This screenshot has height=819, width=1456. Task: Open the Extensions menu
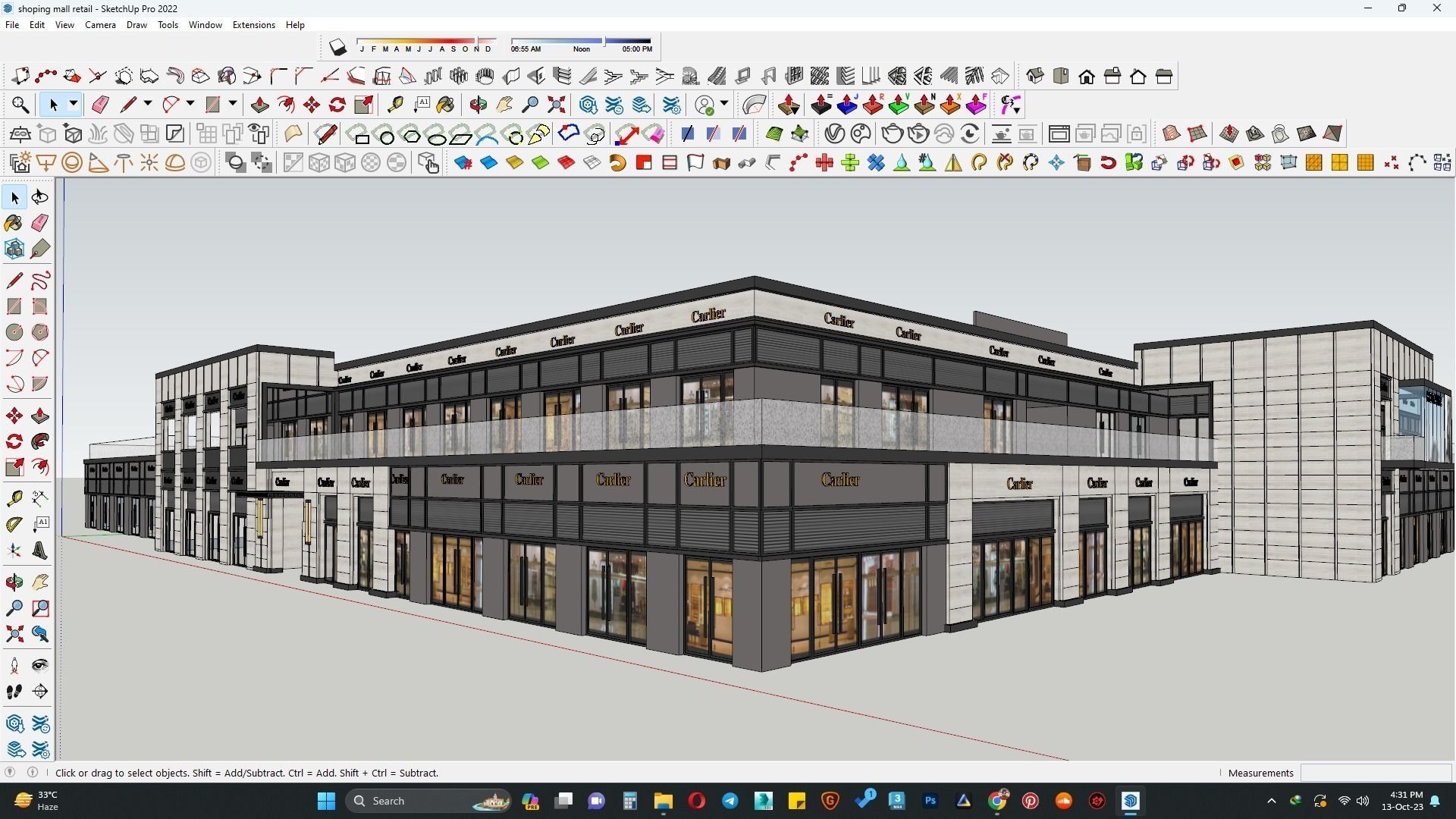tap(253, 25)
